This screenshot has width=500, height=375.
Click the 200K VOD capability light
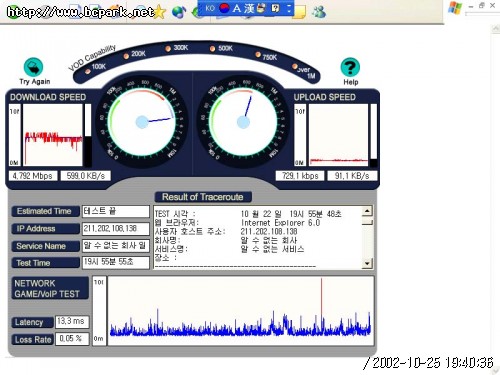pyautogui.click(x=126, y=56)
